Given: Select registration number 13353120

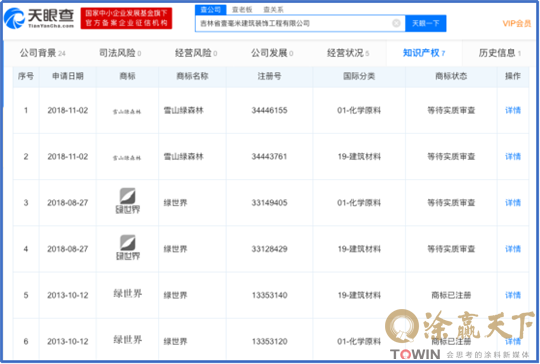Looking at the screenshot, I should [269, 341].
